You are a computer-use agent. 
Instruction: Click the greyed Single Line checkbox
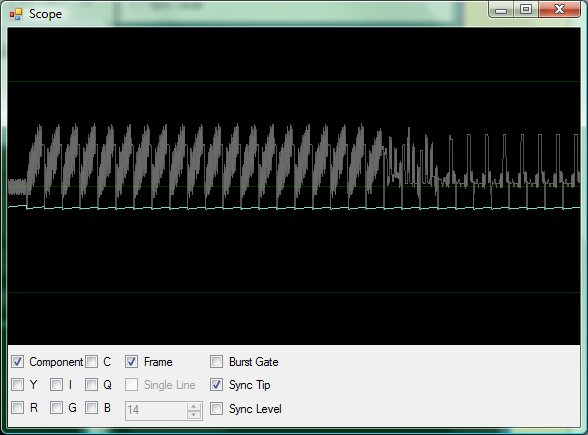pyautogui.click(x=131, y=384)
